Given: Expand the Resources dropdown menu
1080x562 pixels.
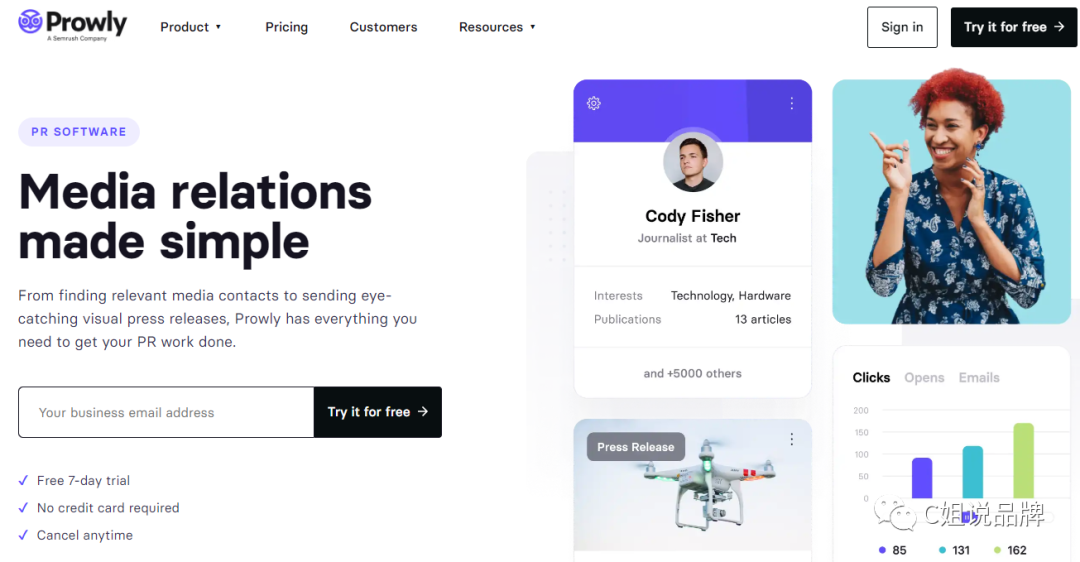Looking at the screenshot, I should [x=497, y=27].
